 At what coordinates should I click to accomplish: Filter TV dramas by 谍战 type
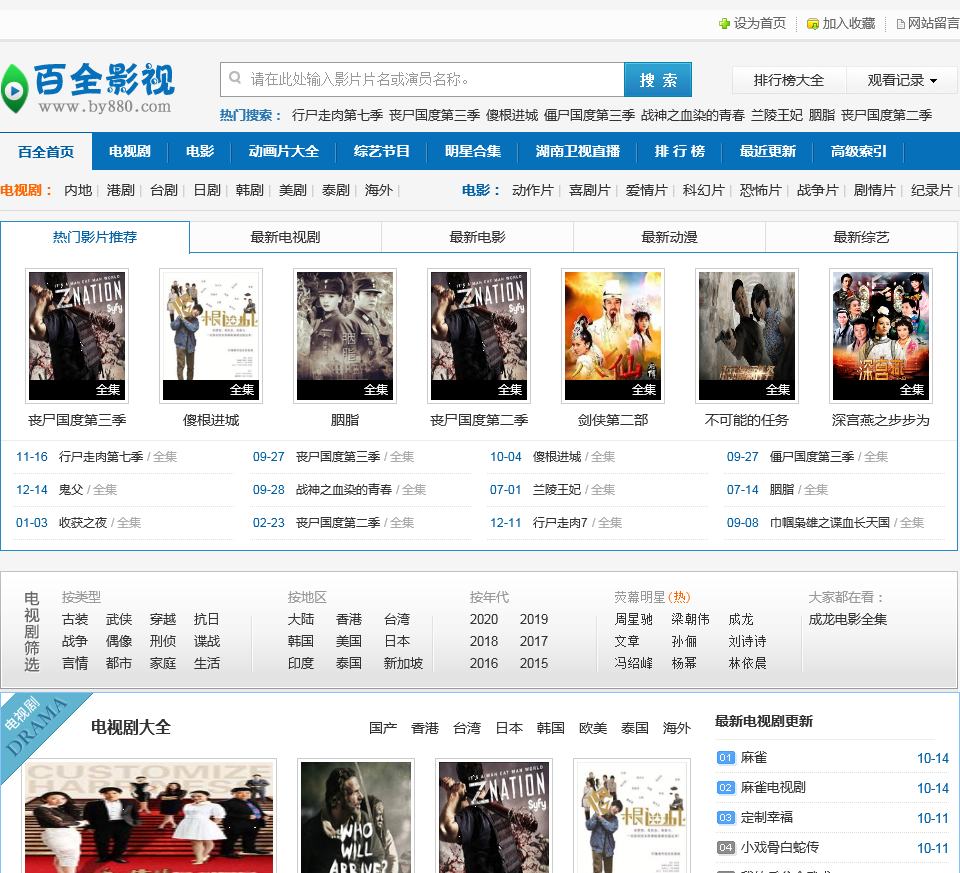point(207,642)
